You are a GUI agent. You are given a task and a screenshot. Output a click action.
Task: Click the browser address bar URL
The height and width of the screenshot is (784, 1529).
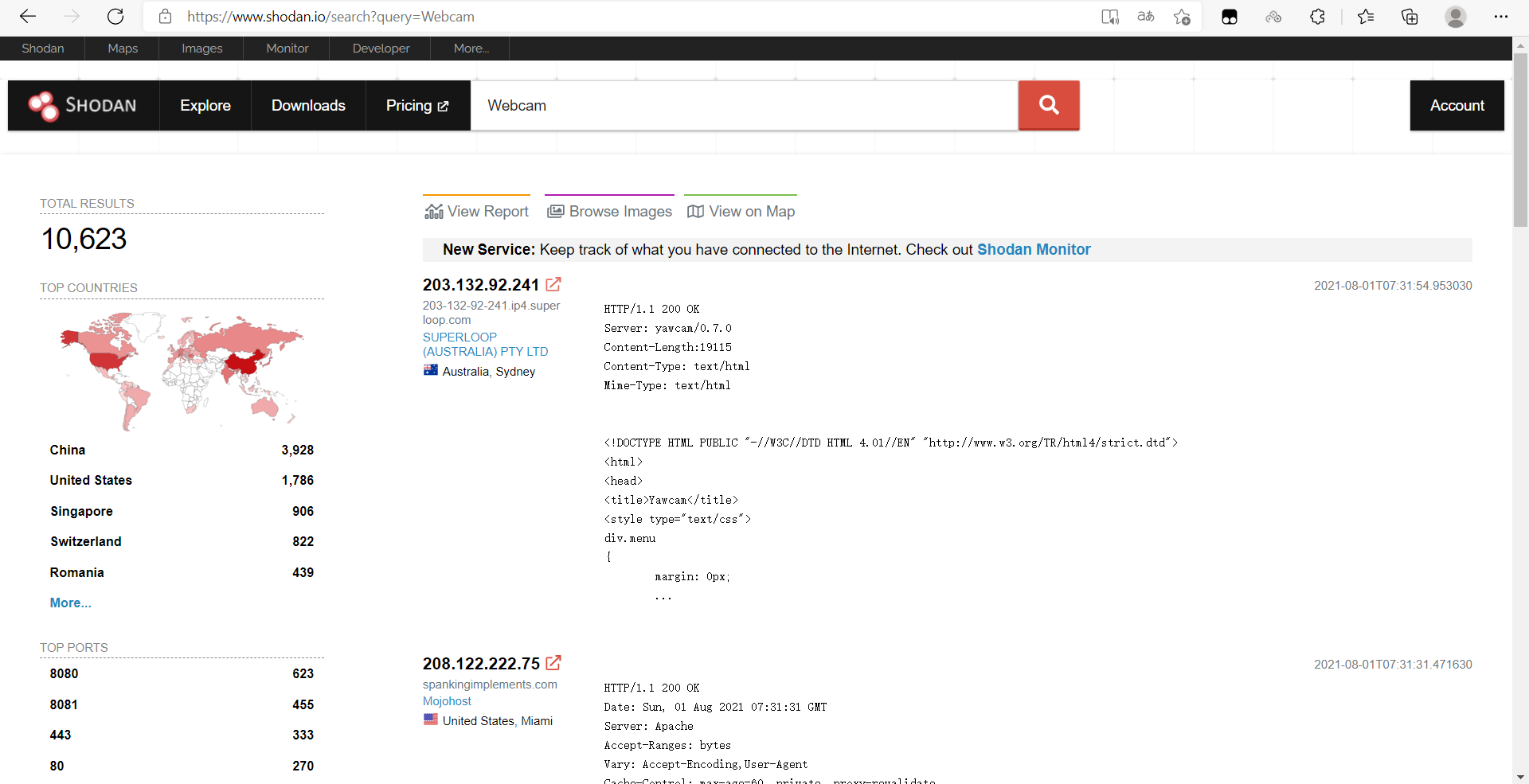(330, 17)
